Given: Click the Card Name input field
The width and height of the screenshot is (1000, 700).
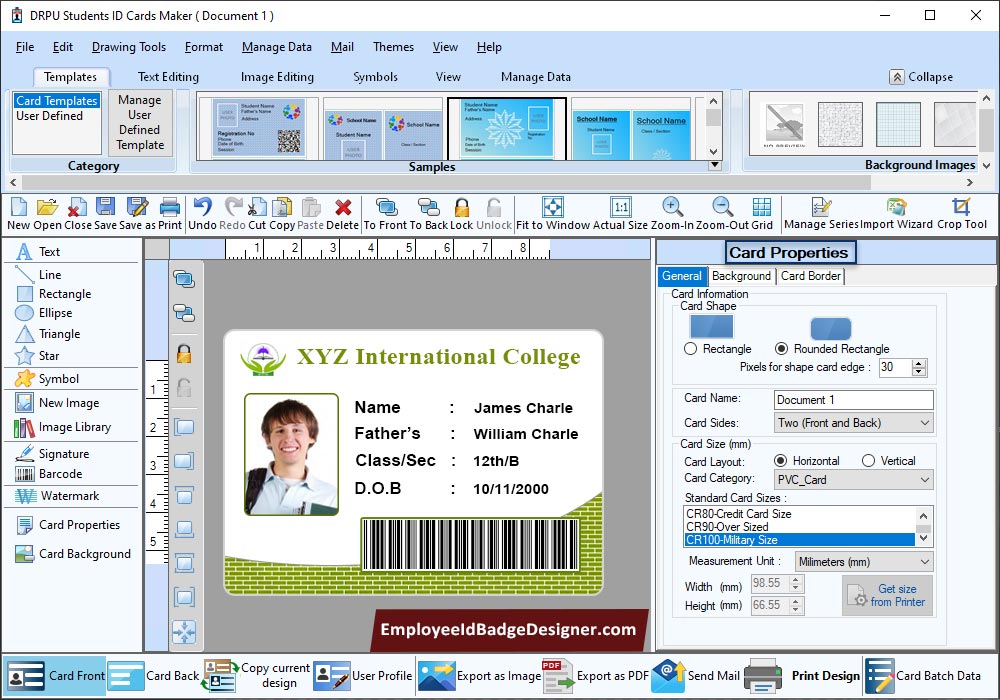Looking at the screenshot, I should coord(853,400).
